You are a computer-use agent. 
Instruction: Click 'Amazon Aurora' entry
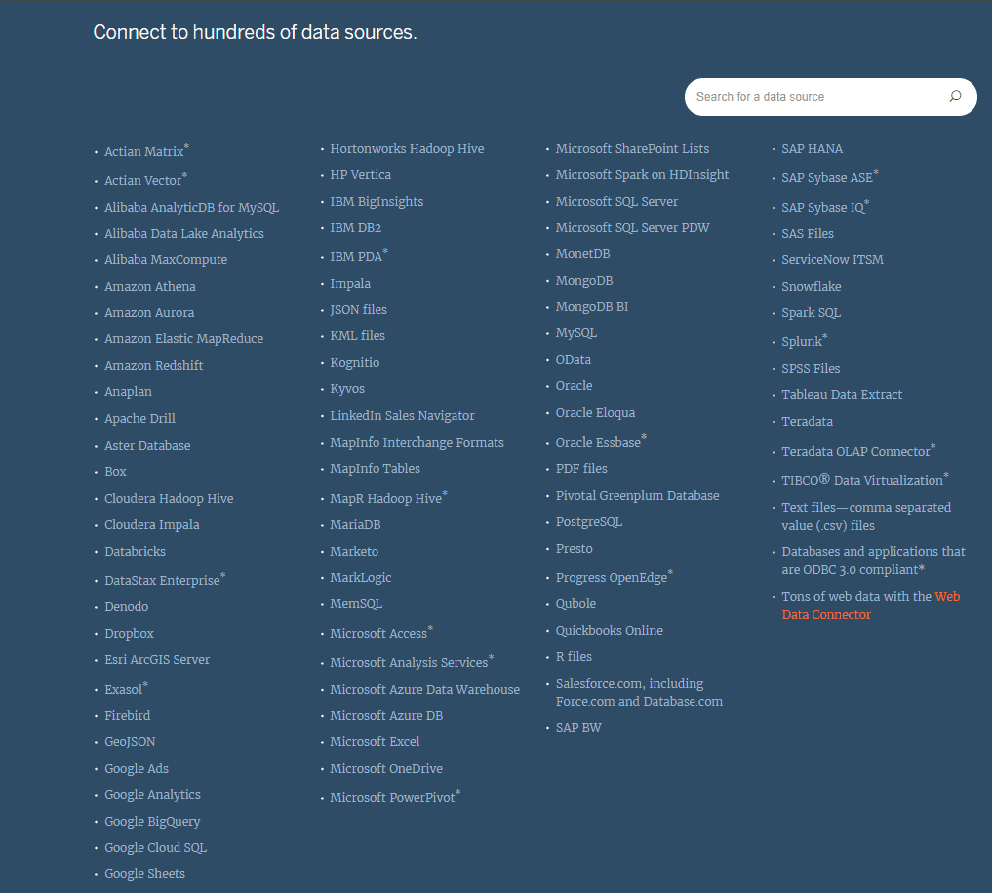149,312
